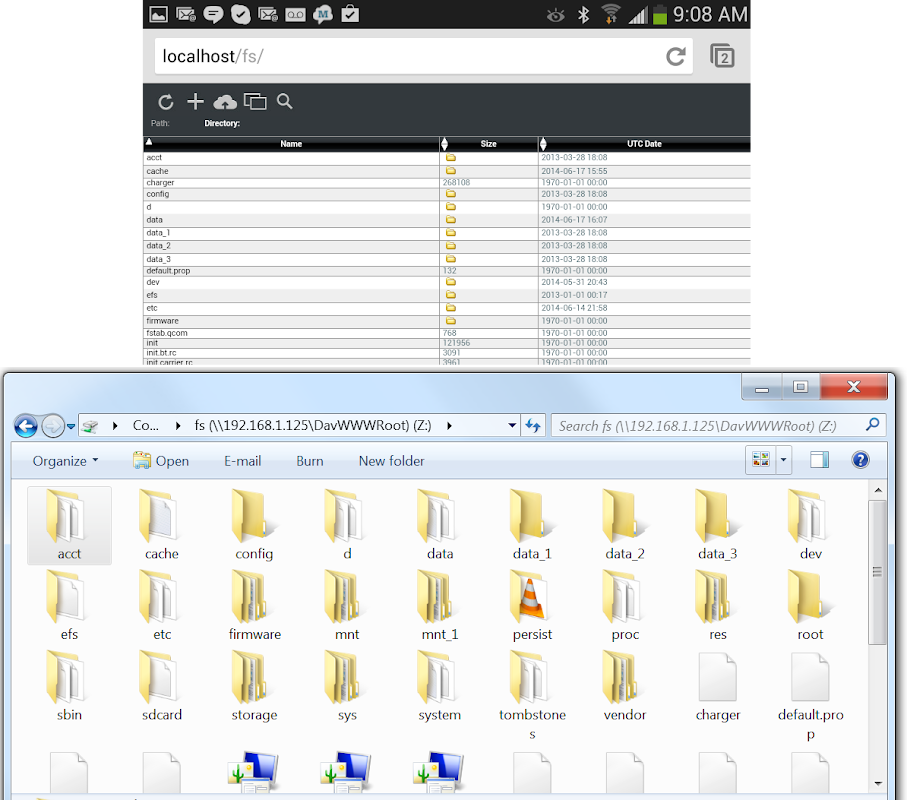Screen dimensions: 907x800
Task: Open the browser tabs counter
Action: 721,56
